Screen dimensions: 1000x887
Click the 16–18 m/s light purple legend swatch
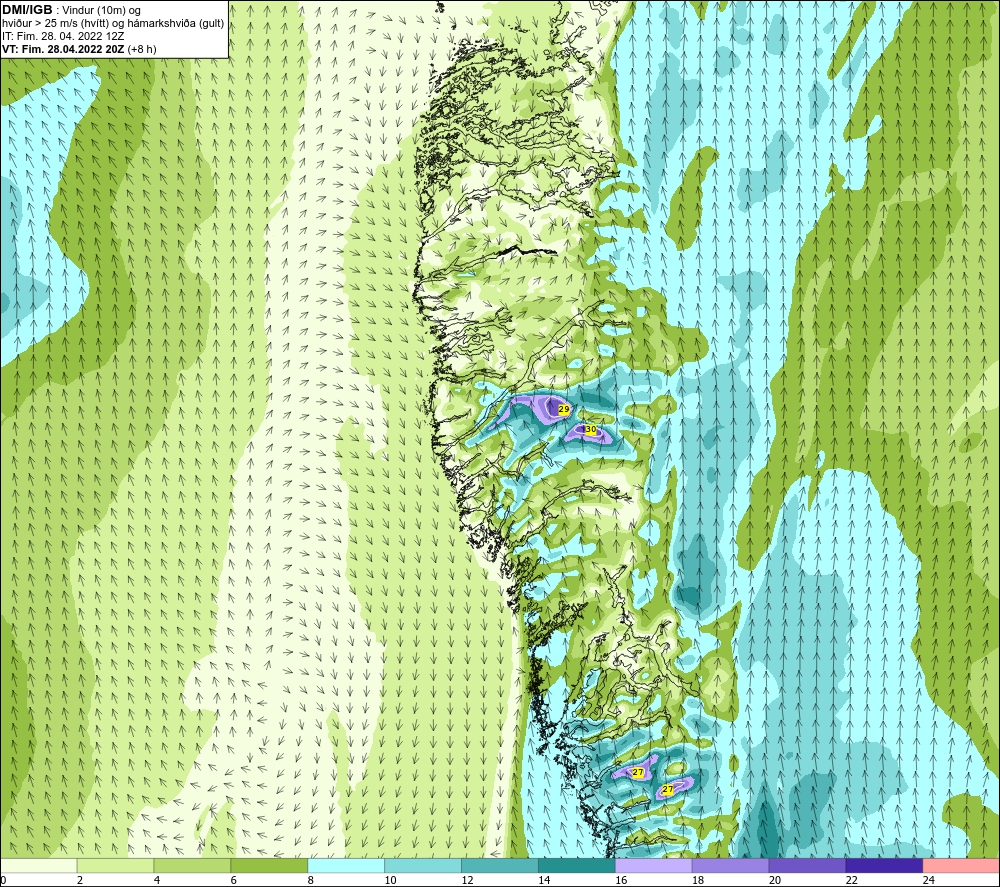click(x=654, y=865)
